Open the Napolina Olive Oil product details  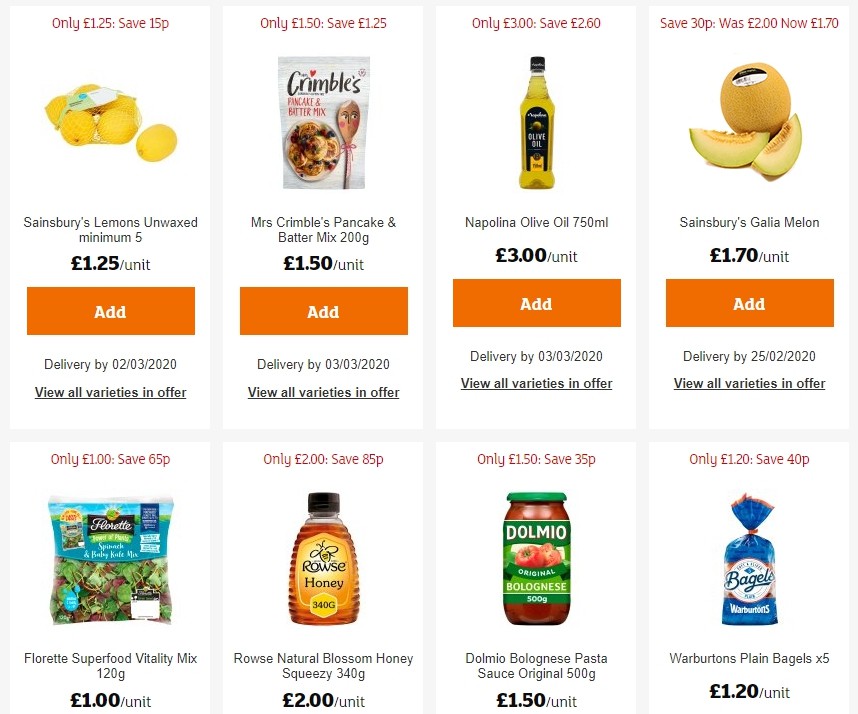(536, 222)
